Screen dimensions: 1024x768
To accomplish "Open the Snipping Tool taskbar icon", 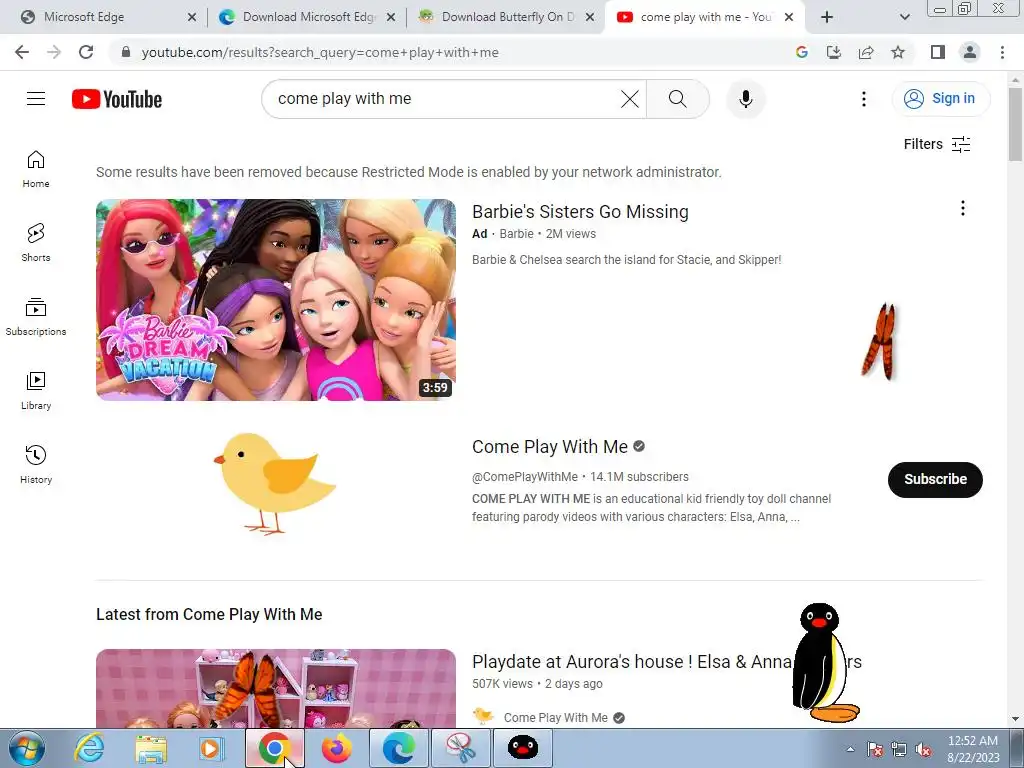I will 461,748.
